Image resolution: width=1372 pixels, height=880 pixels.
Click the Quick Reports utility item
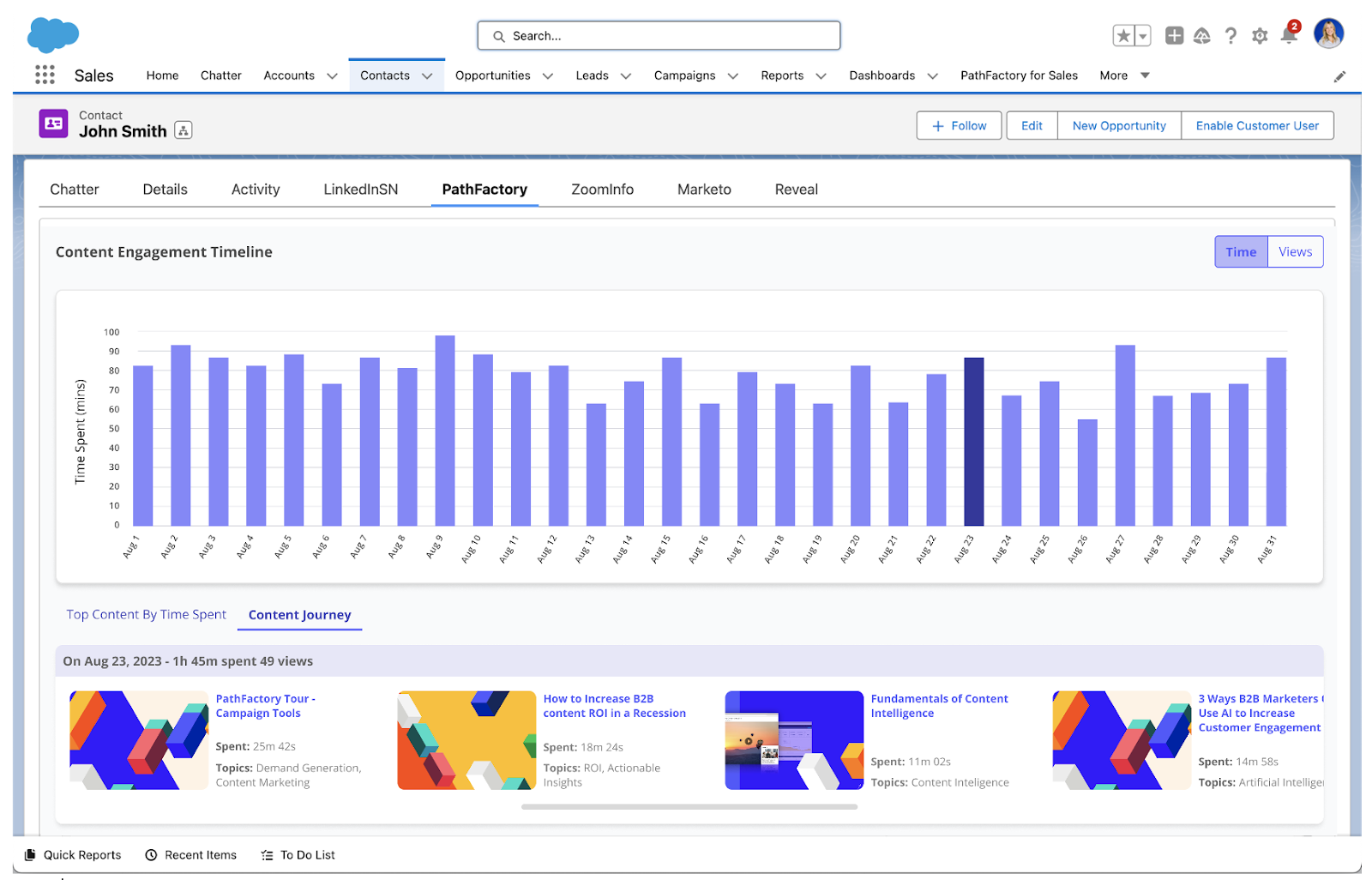pos(73,855)
